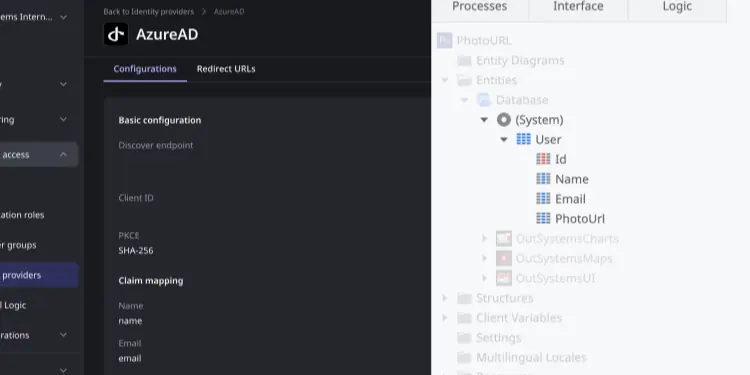Collapse the Entities folder arrow
Screen dimensions: 750x375
pyautogui.click(x=445, y=80)
